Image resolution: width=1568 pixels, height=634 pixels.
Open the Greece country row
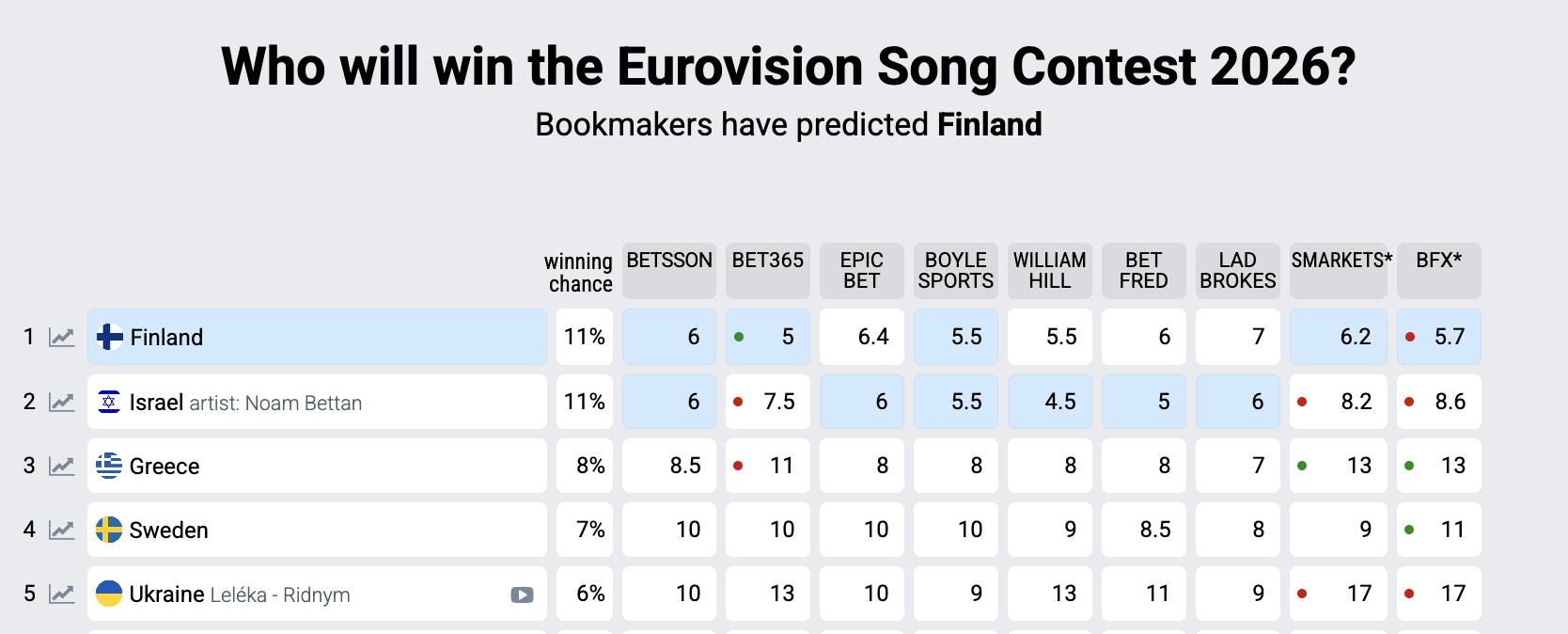pyautogui.click(x=165, y=467)
